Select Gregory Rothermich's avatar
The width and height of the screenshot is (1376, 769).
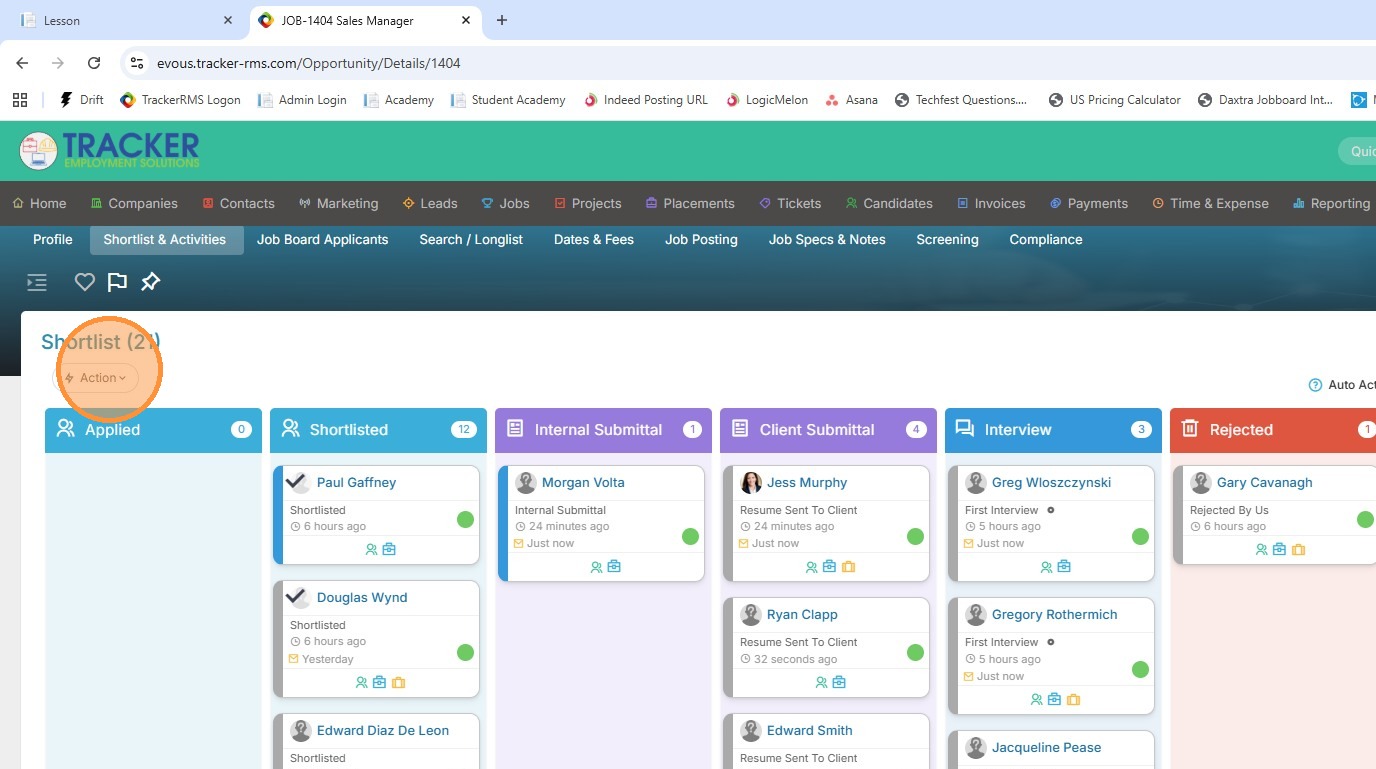pos(976,615)
